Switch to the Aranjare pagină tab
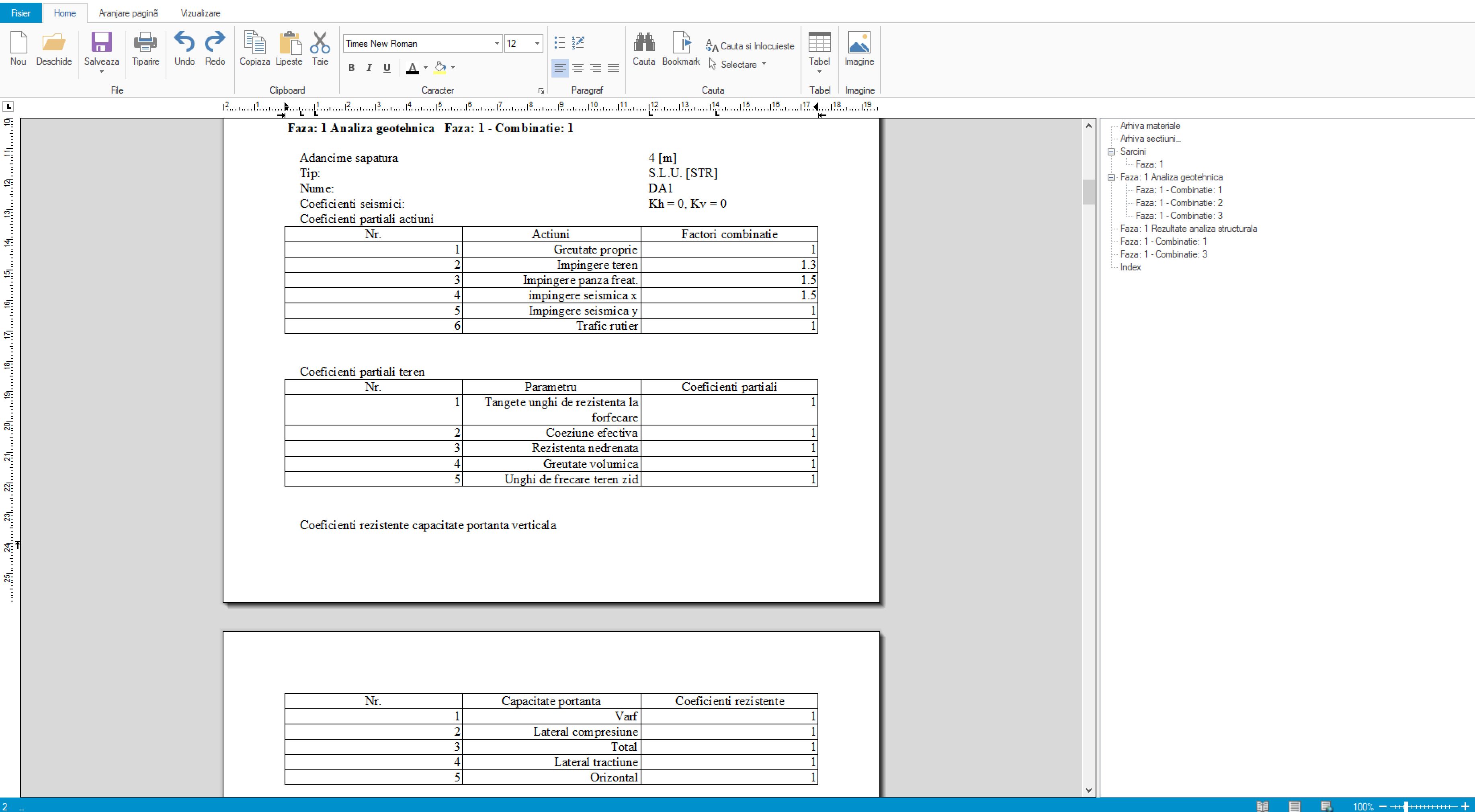1475x812 pixels. (128, 12)
